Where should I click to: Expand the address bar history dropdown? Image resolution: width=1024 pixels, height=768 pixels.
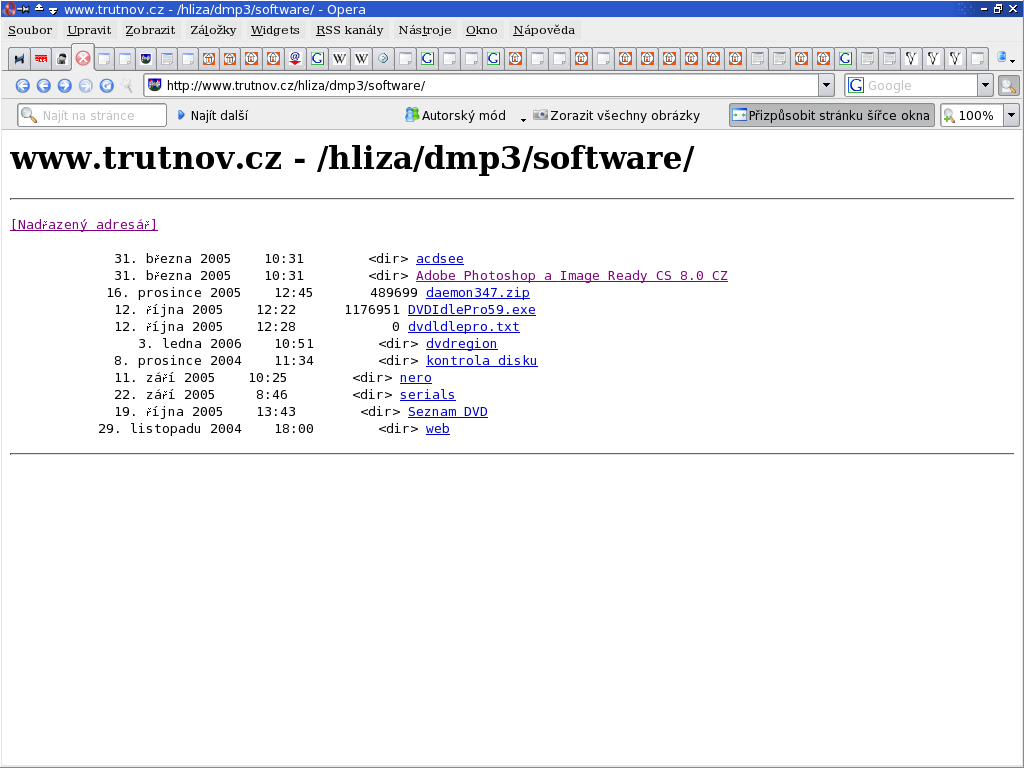point(826,86)
